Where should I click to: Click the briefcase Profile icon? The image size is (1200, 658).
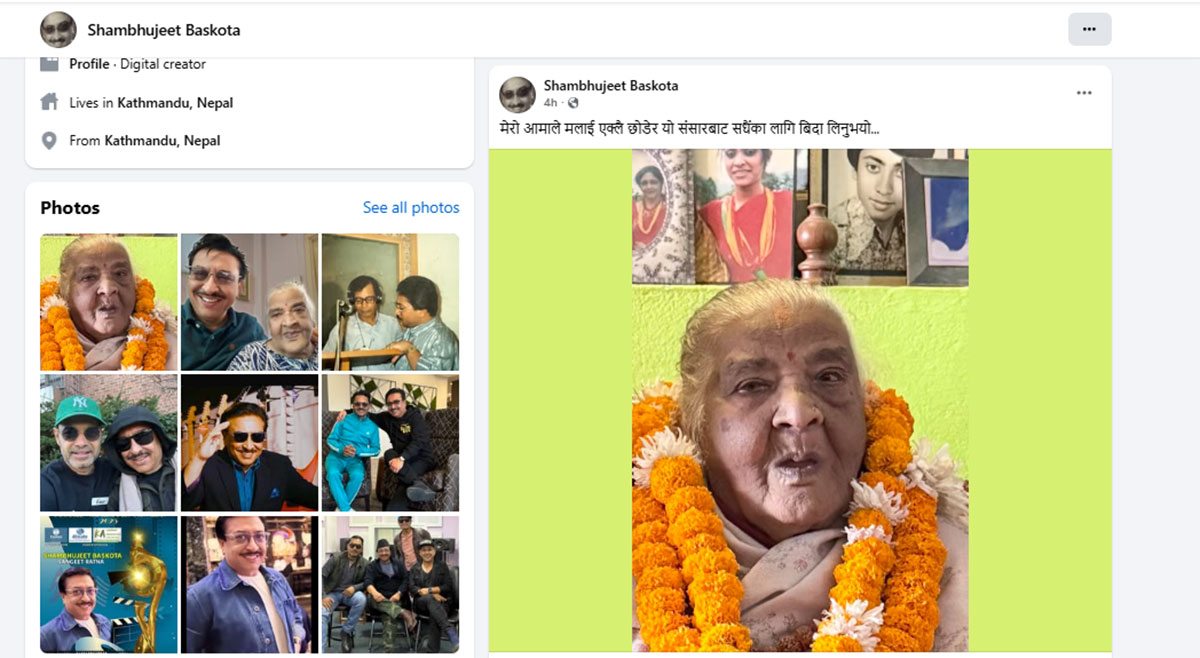coord(49,63)
